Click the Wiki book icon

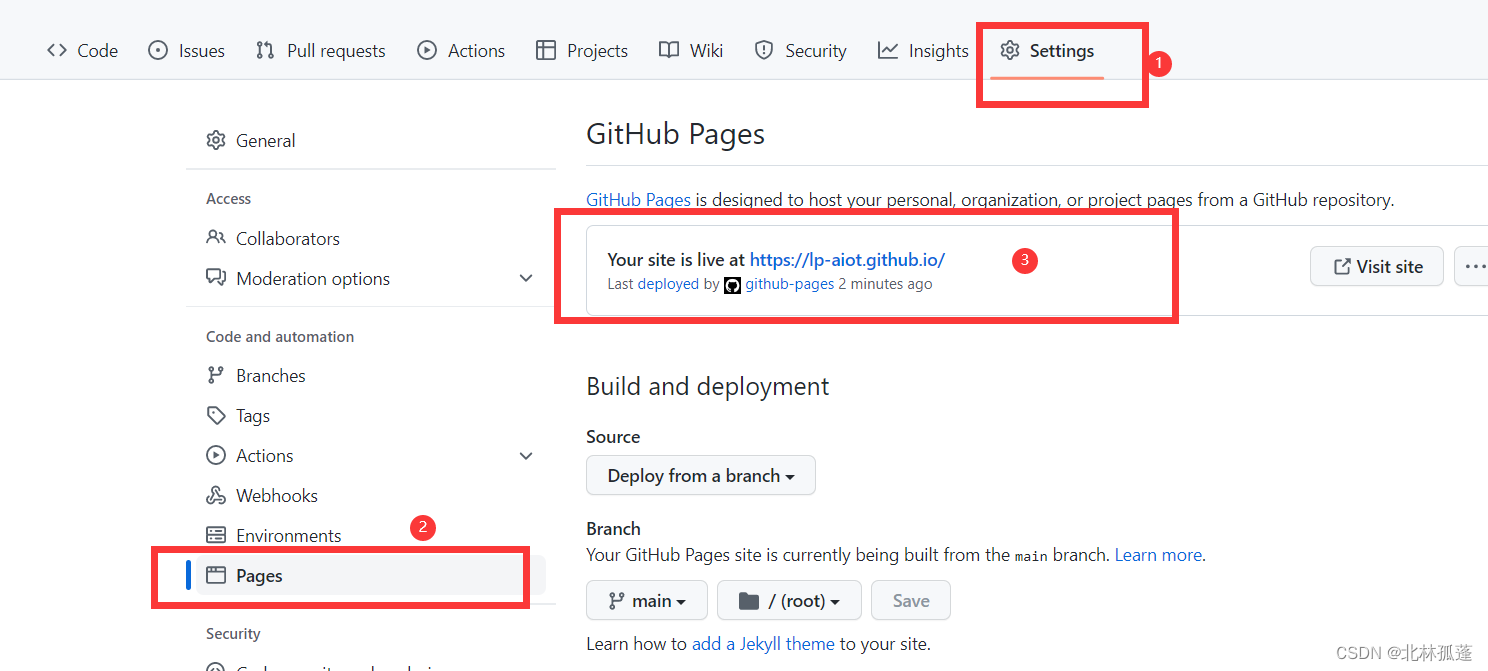(669, 50)
